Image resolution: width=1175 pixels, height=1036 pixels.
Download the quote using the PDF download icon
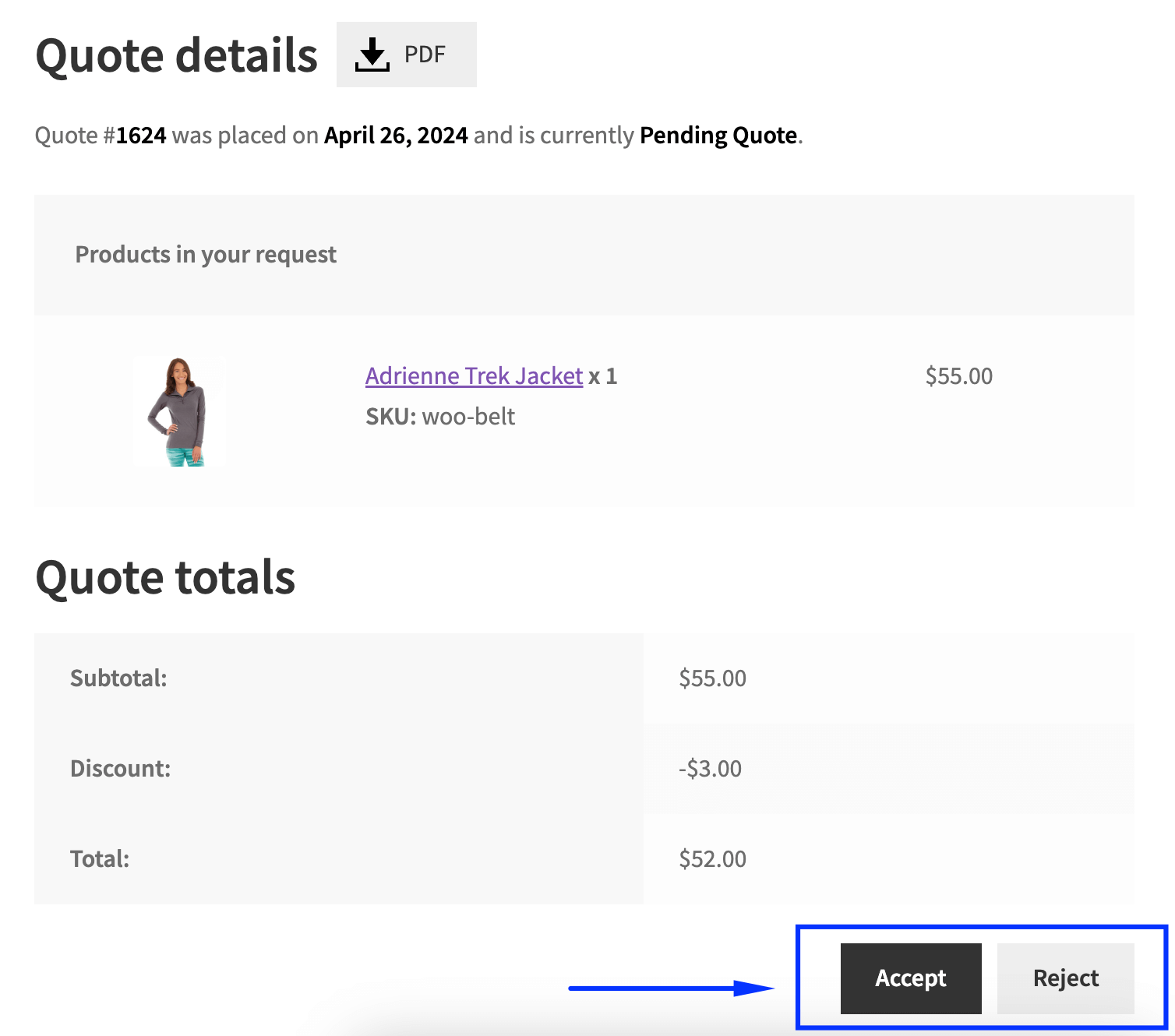tap(372, 55)
